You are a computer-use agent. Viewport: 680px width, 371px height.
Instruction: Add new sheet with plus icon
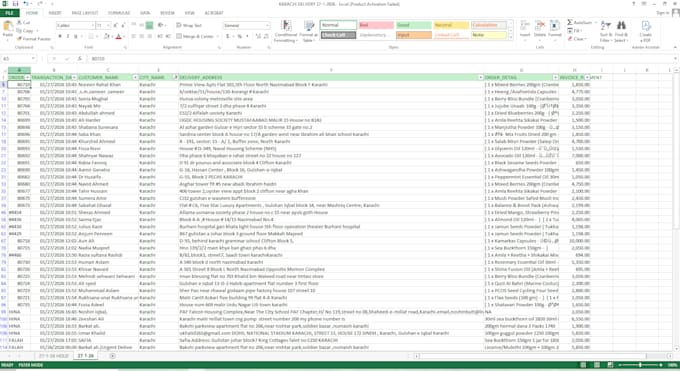click(112, 356)
